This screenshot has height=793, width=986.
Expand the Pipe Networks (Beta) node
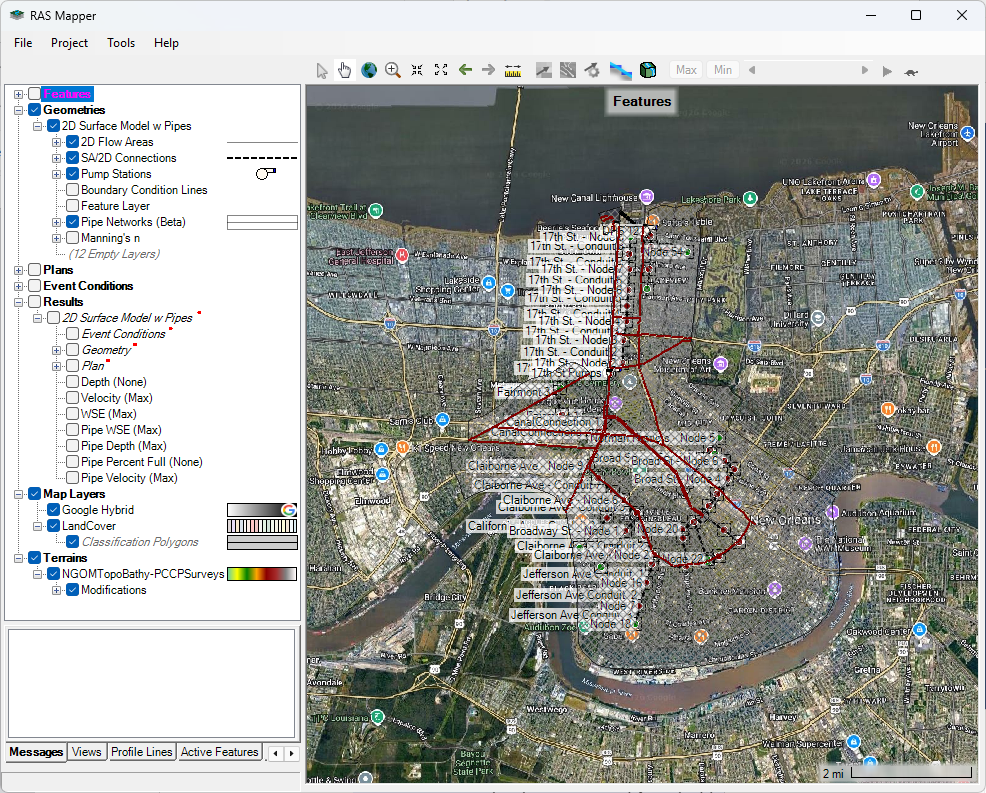click(x=56, y=222)
